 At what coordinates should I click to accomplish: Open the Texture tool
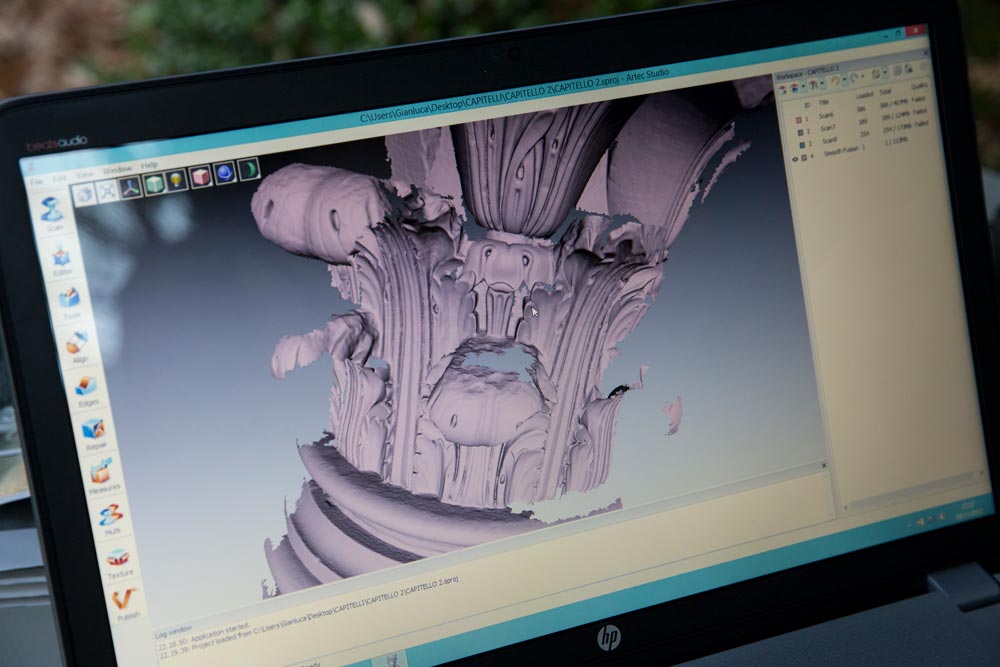coord(117,558)
